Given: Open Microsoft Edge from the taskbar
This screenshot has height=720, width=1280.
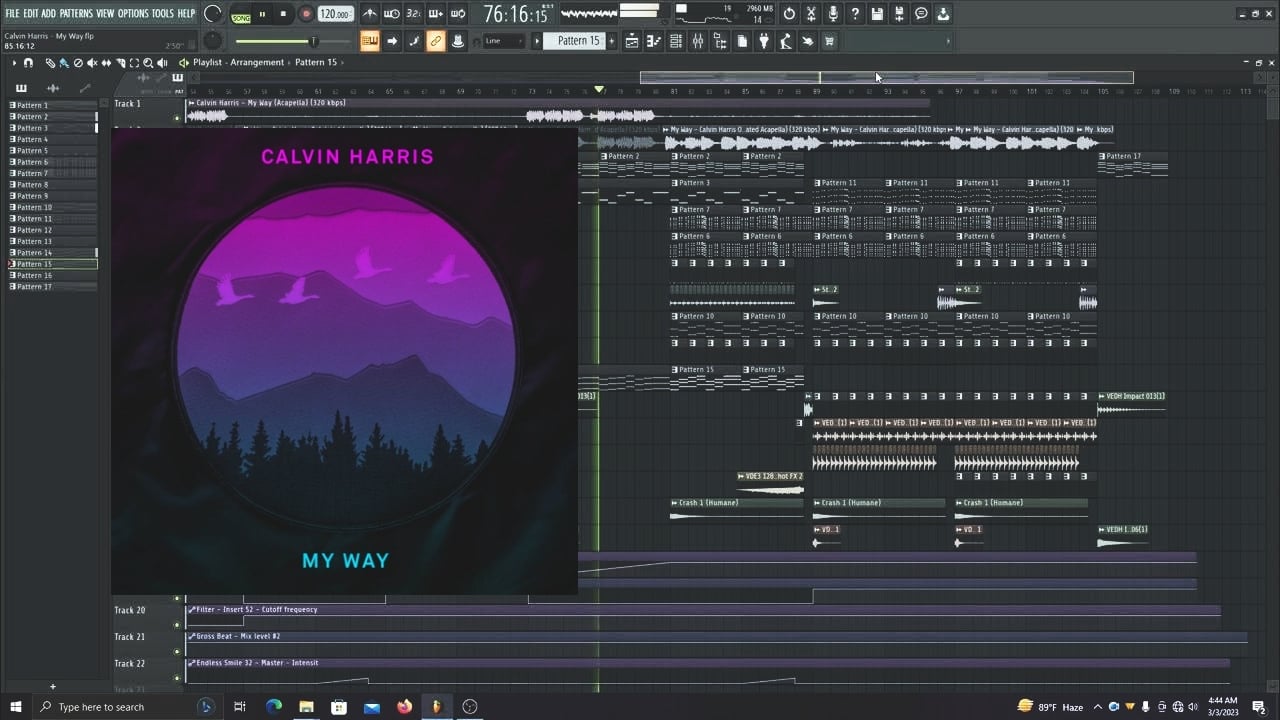Looking at the screenshot, I should pos(274,707).
